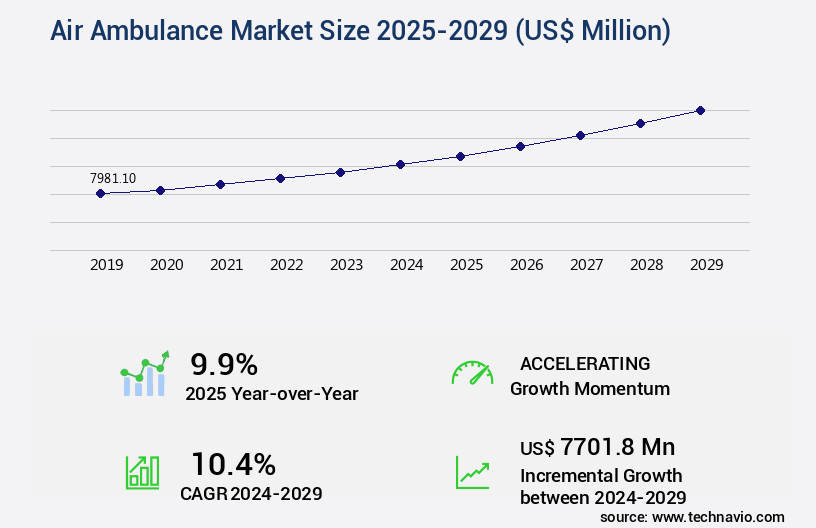Click the 9.9% year-over-year figure
The height and width of the screenshot is (528, 816).
[x=224, y=364]
